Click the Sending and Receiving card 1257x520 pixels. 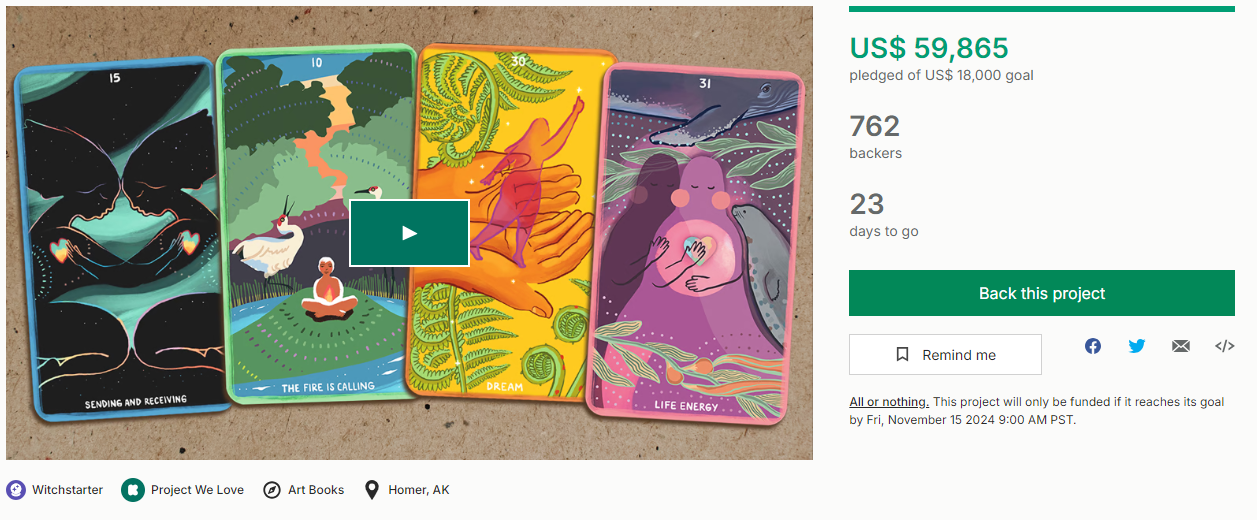click(x=120, y=240)
